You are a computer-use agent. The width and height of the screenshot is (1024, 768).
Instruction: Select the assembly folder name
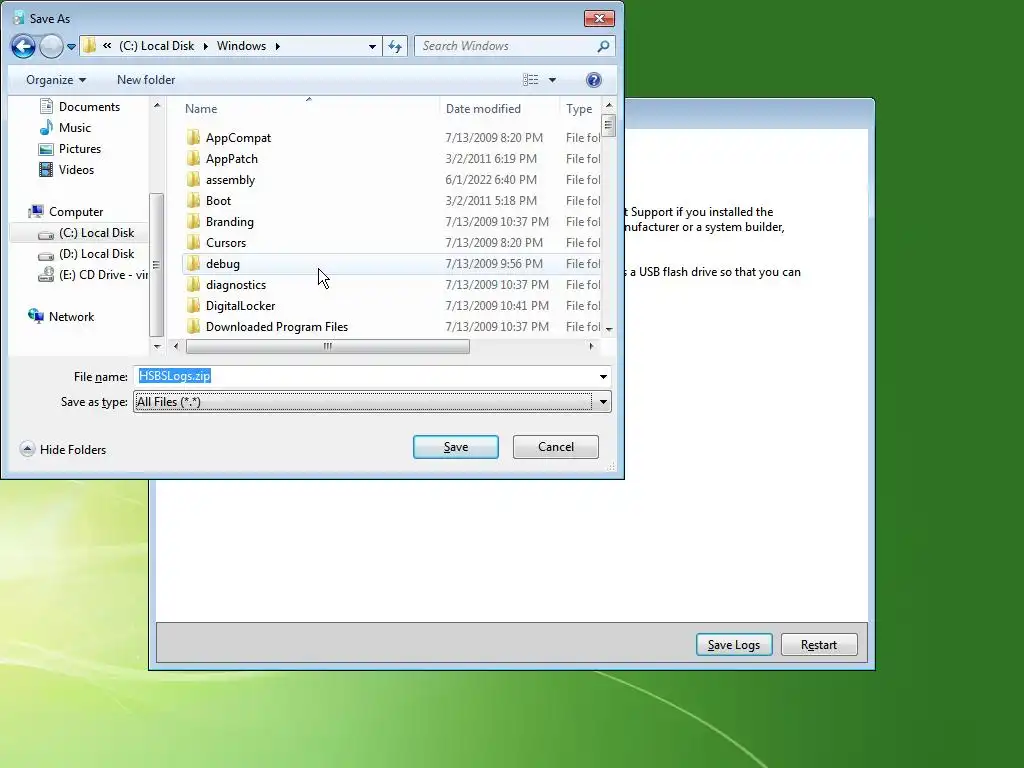coord(230,180)
